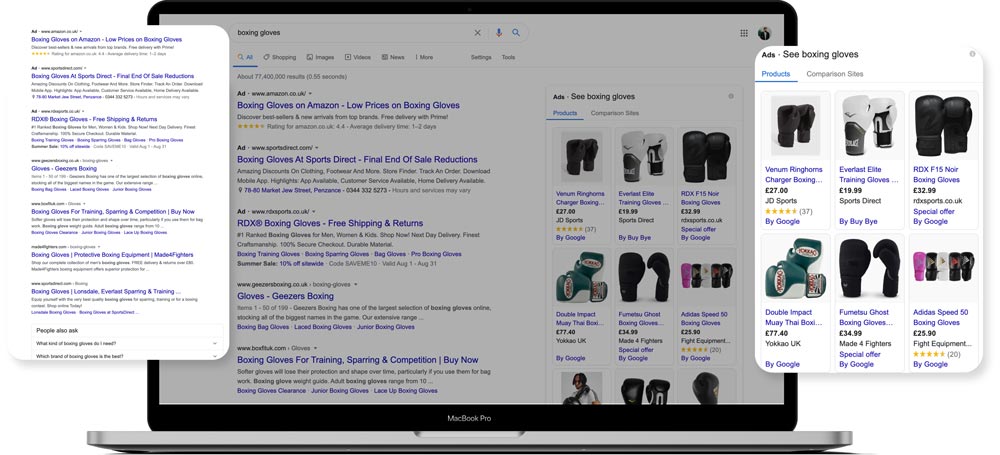Screen dimensions: 1000x455
Task: Open the profile avatar on the laptop screen
Action: (x=764, y=33)
